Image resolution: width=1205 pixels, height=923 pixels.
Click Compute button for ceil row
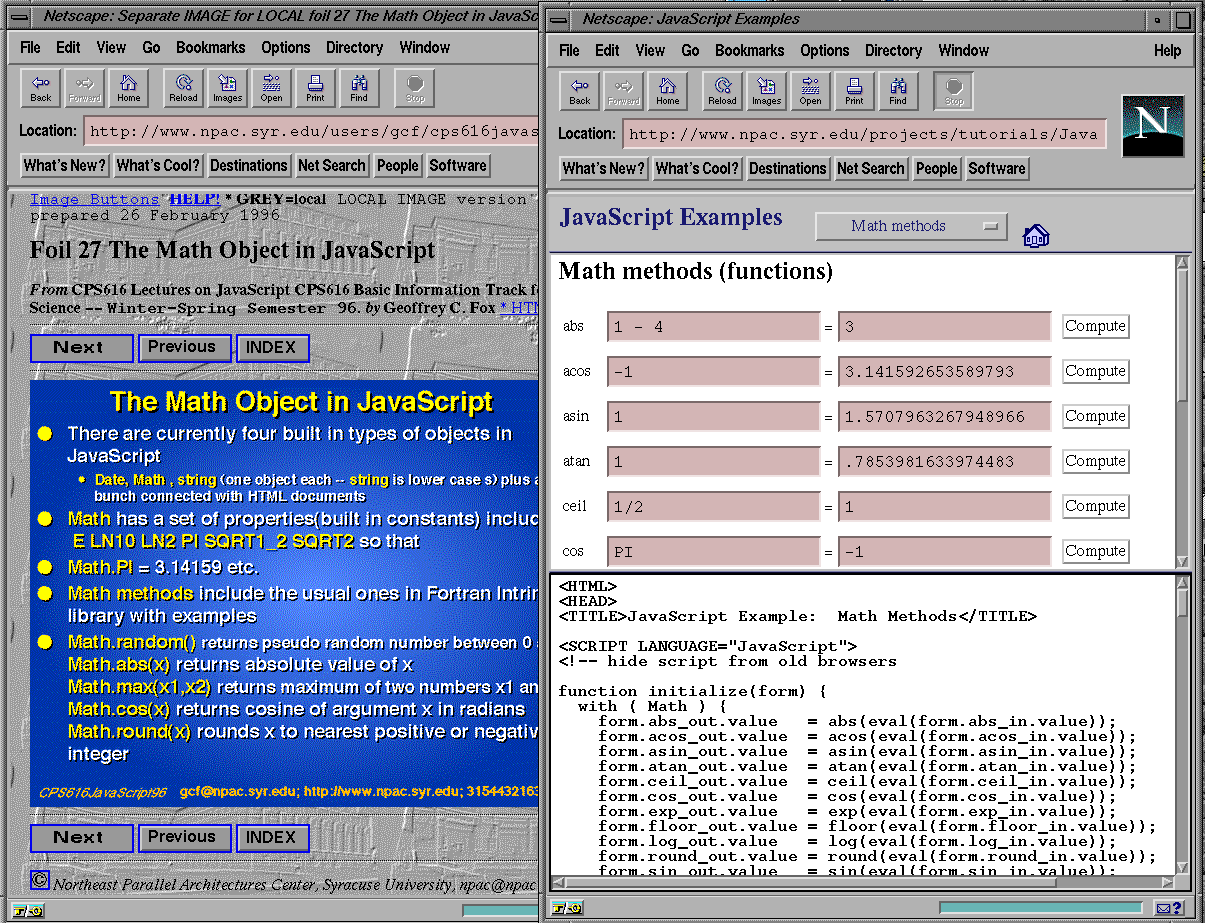point(1095,506)
